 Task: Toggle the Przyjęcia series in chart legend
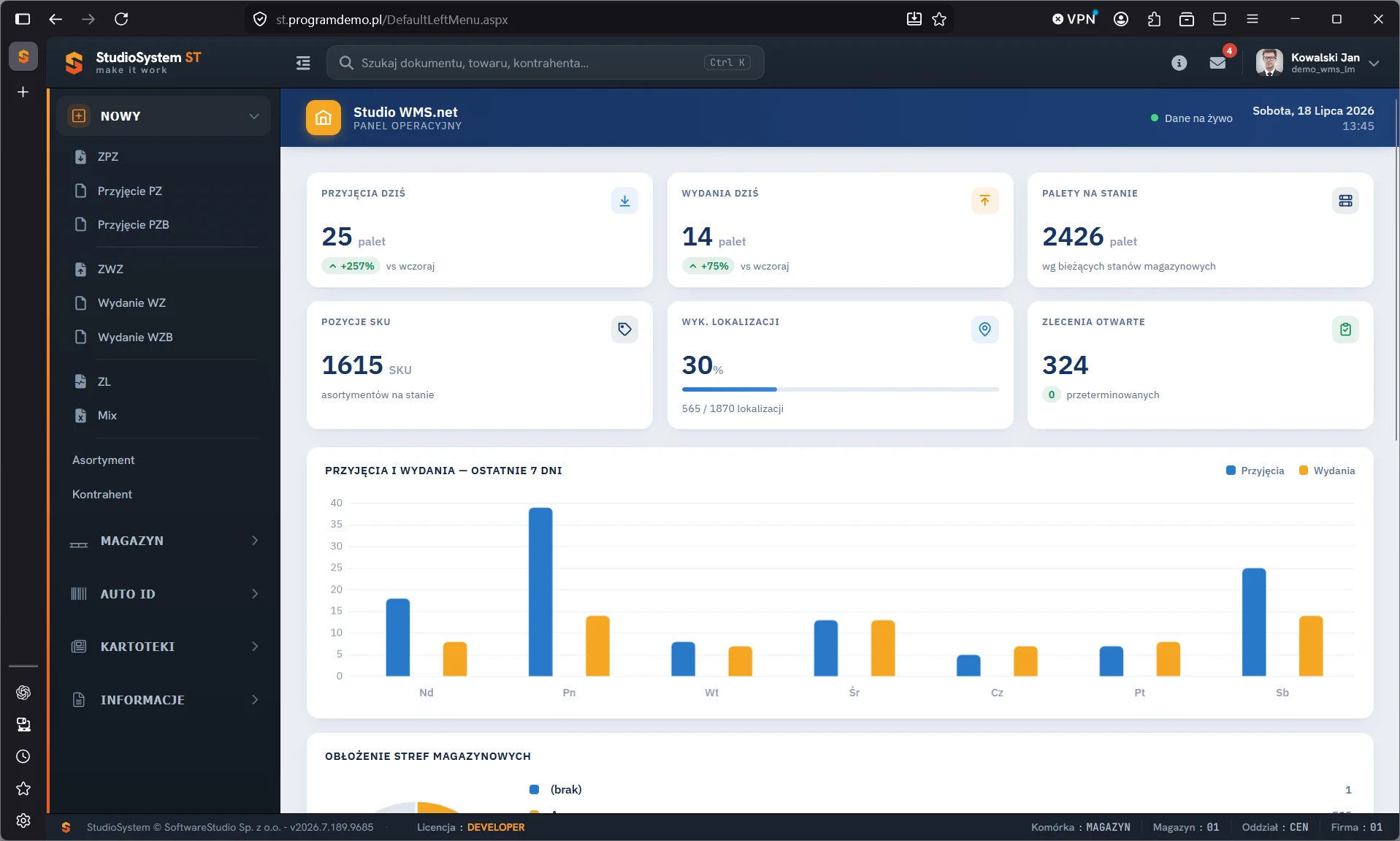coord(1255,471)
